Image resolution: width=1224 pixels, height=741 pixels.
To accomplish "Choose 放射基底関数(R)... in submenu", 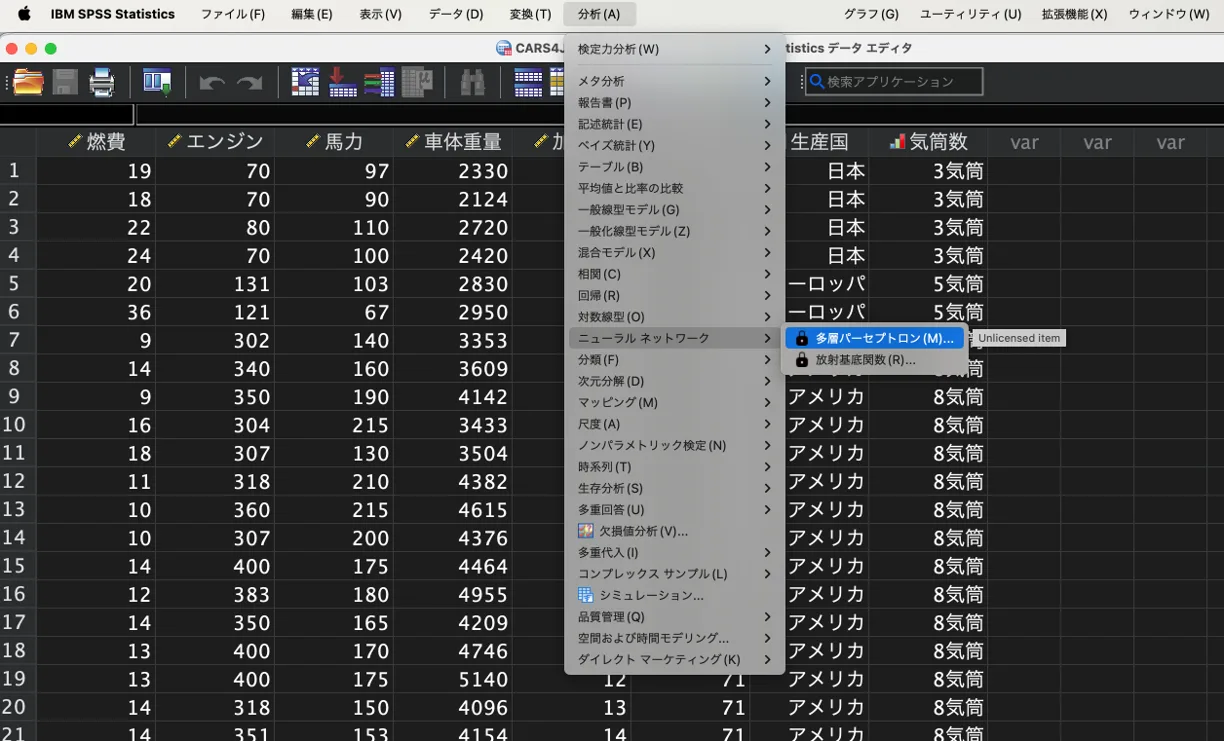I will 865,360.
